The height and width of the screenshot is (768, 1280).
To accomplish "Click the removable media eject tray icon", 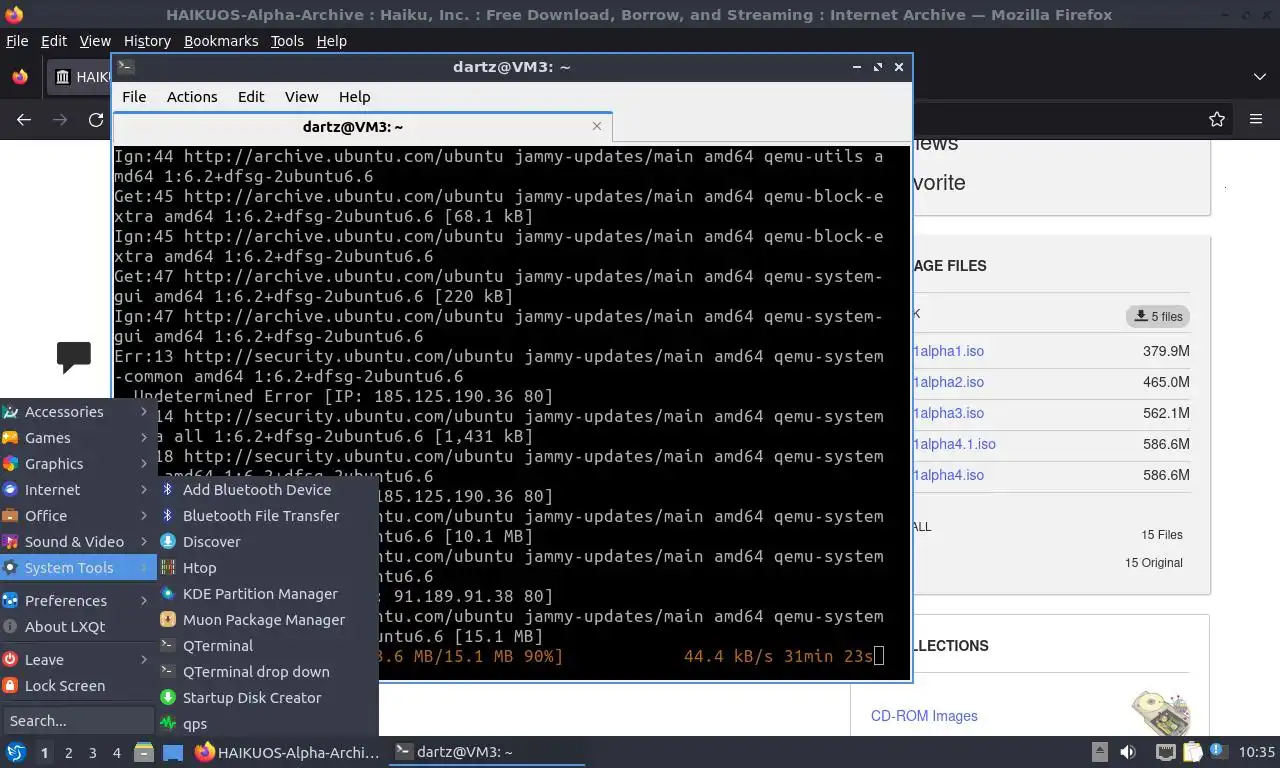I will (1099, 752).
